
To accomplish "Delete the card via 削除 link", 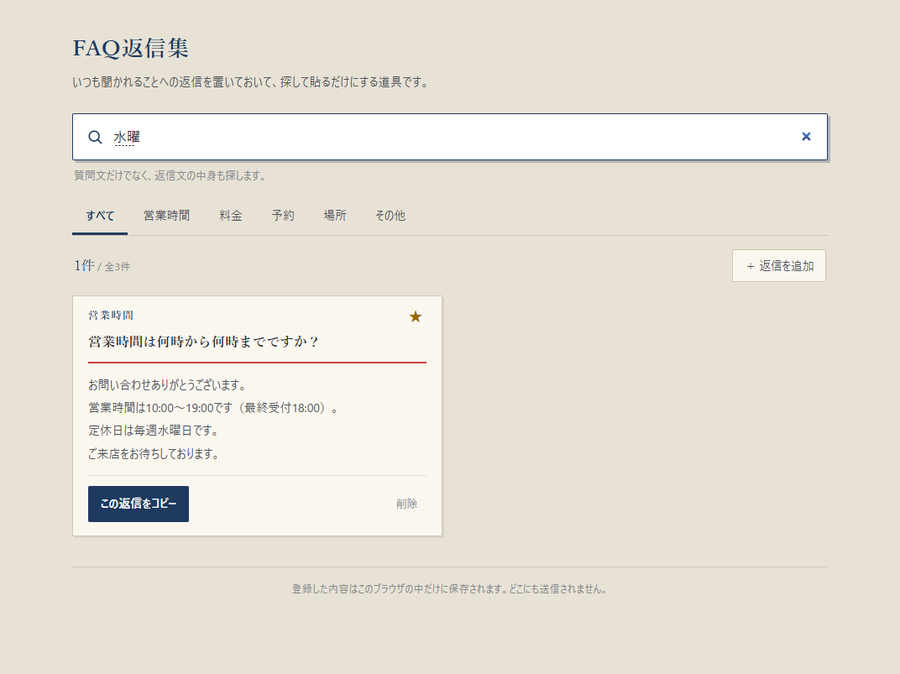I will click(406, 504).
